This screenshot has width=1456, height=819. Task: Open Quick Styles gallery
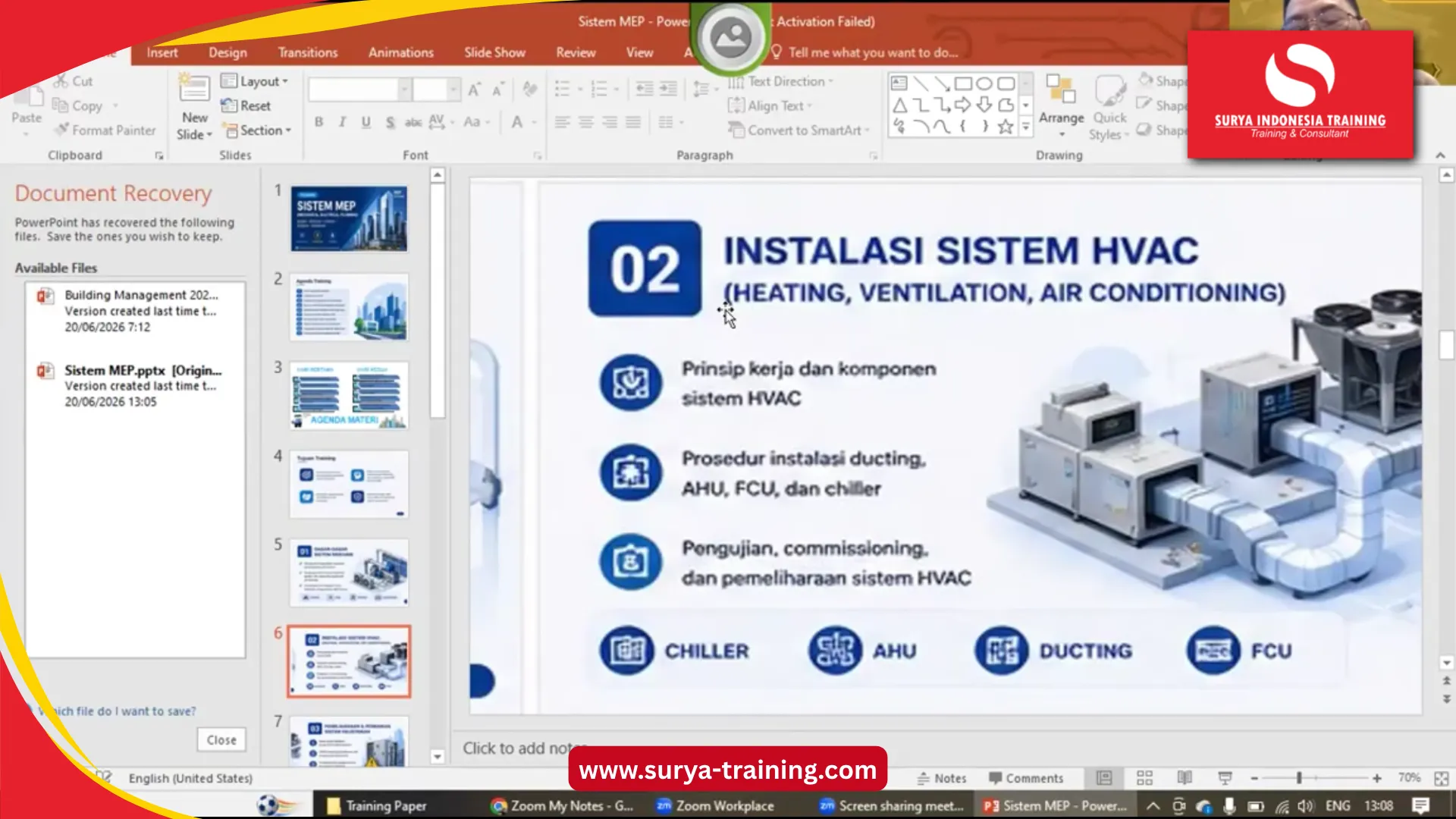(x=1109, y=107)
